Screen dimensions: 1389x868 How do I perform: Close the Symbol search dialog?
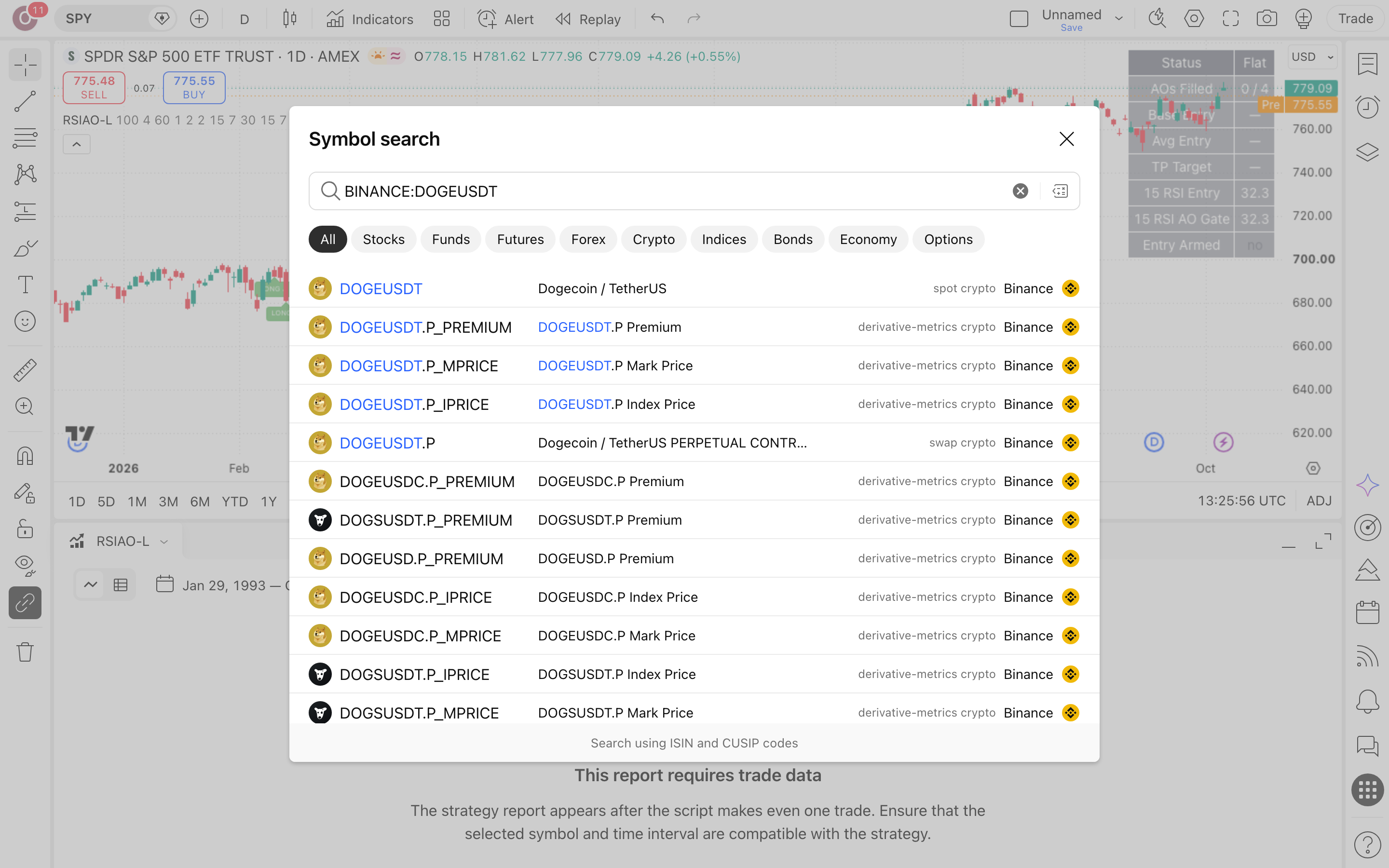(1066, 139)
